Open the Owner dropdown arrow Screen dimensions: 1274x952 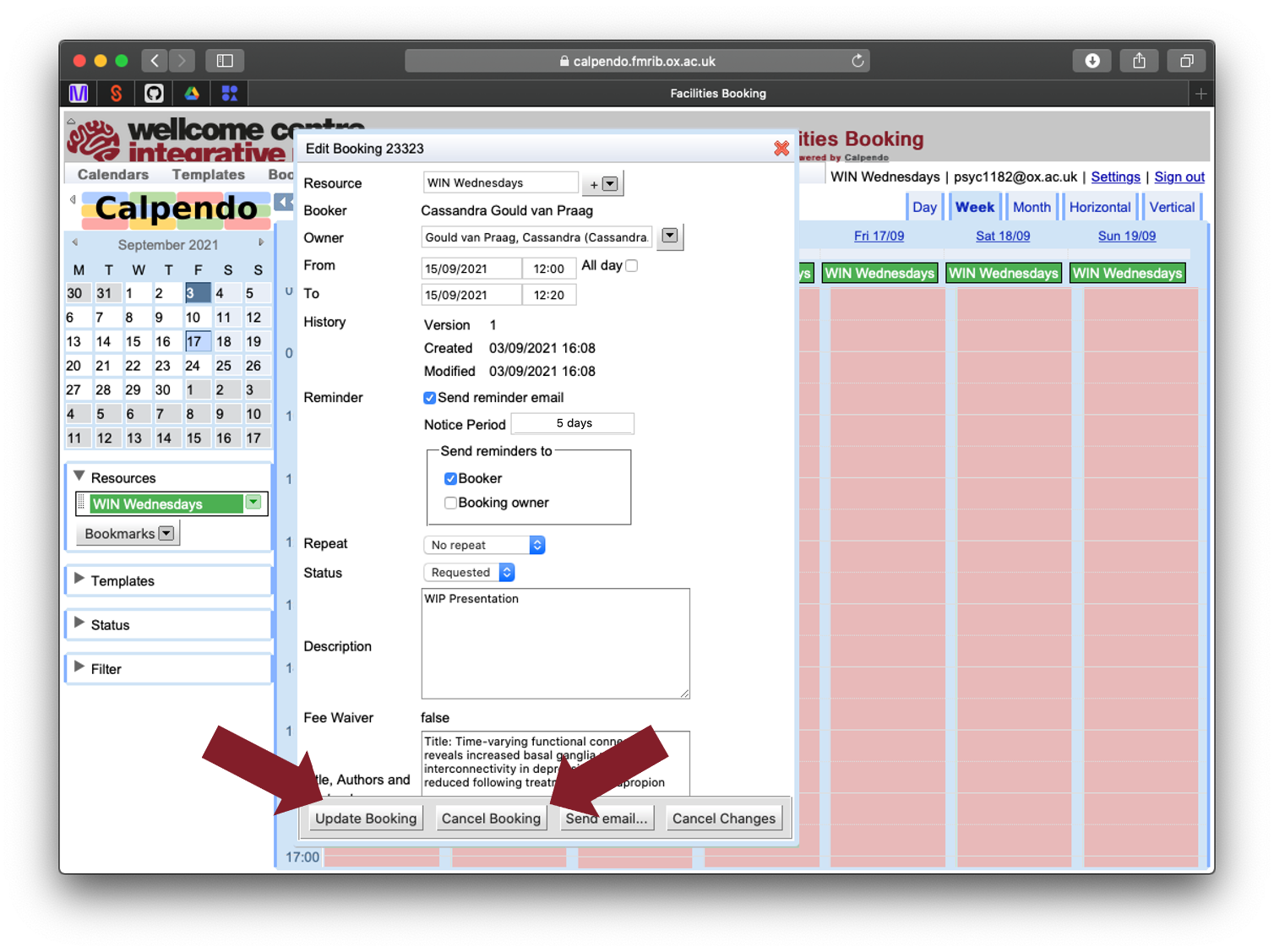(670, 237)
